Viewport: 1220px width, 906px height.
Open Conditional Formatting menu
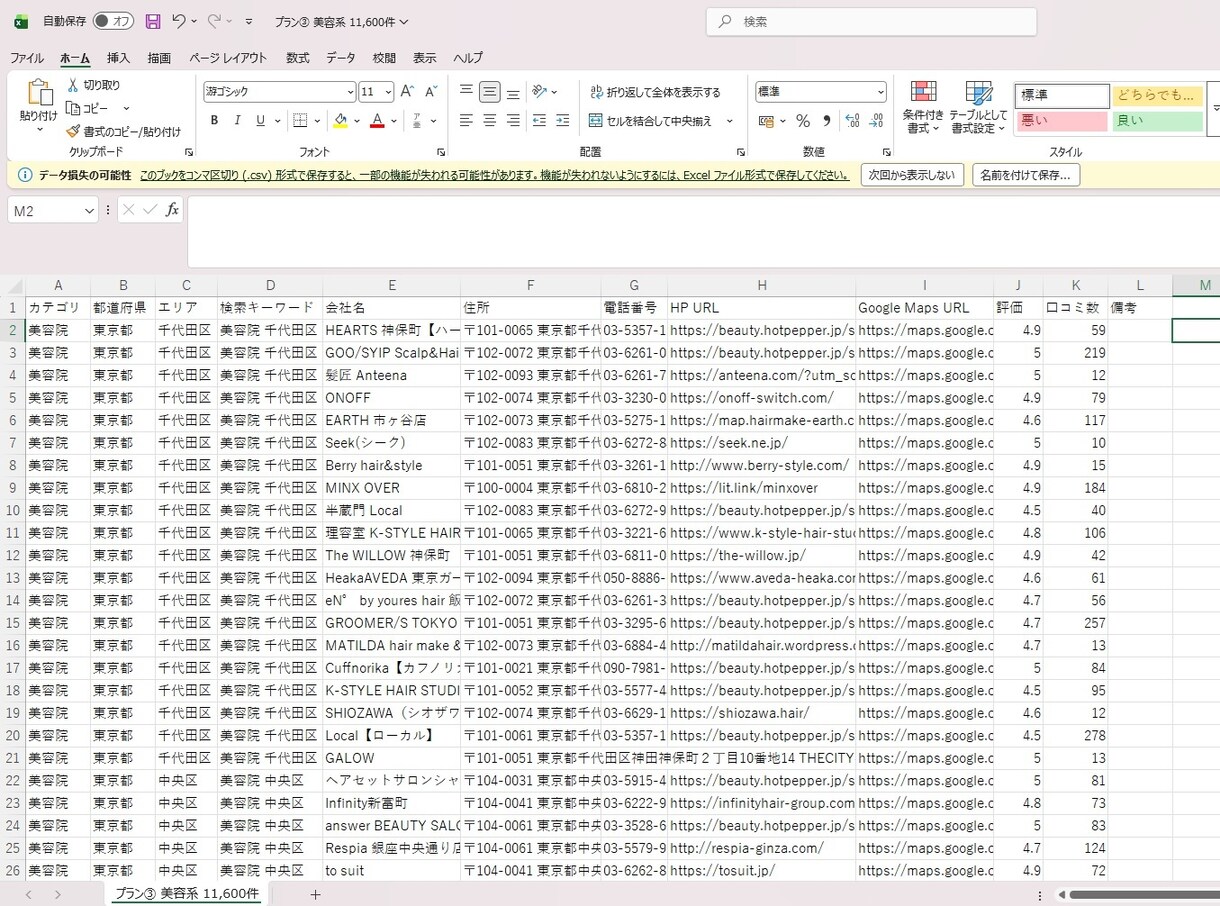[923, 107]
